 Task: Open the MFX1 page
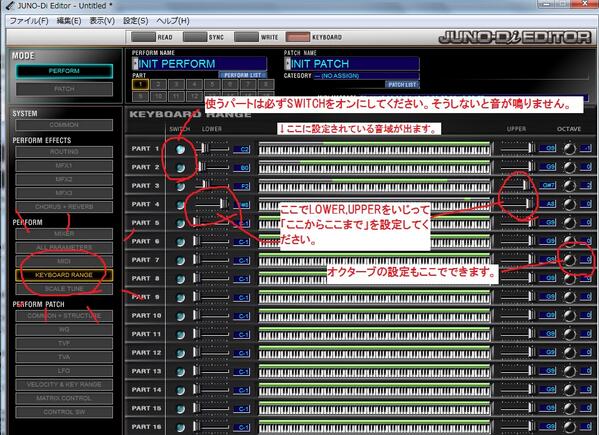click(64, 166)
